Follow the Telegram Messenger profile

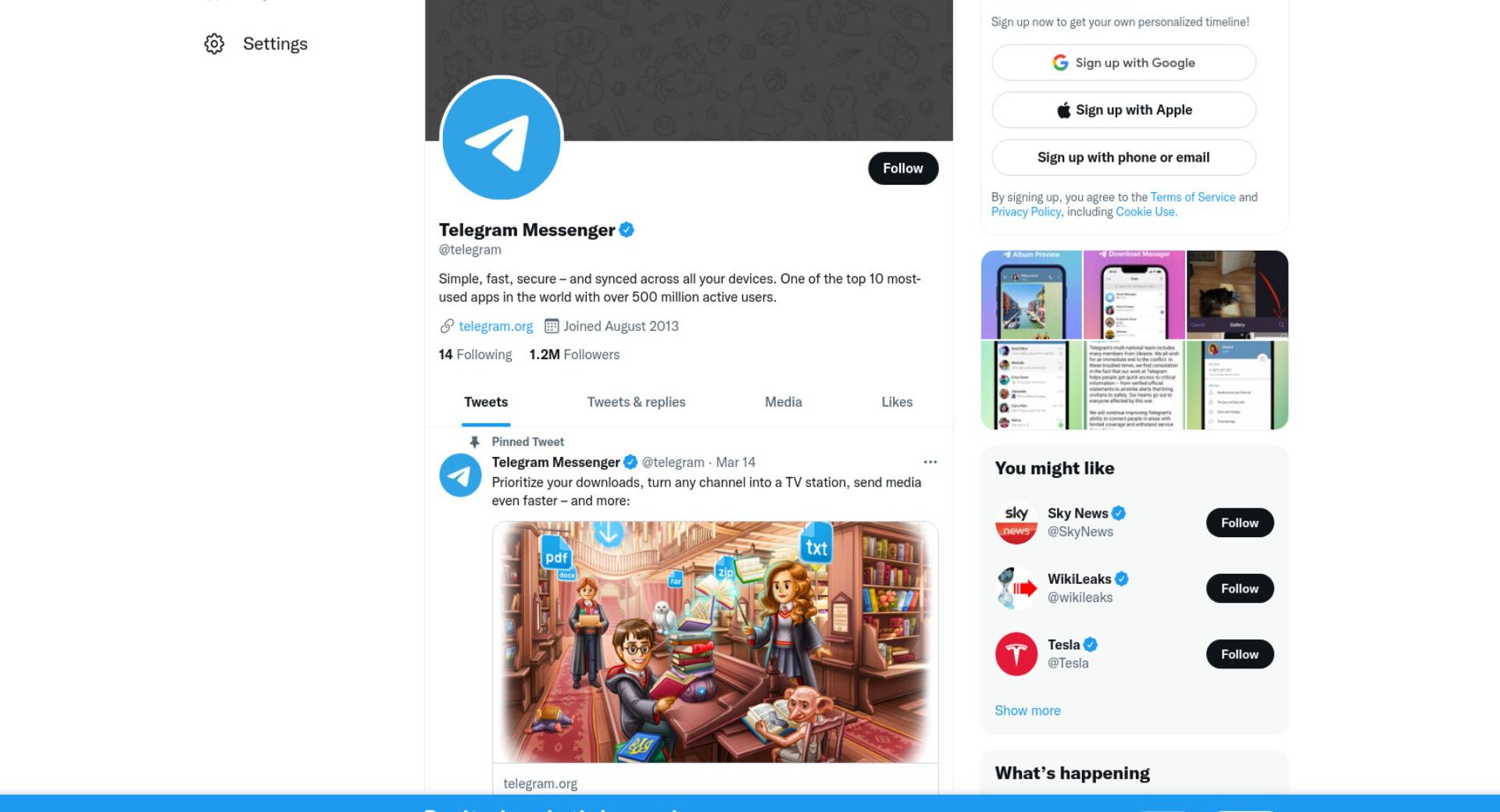(903, 169)
